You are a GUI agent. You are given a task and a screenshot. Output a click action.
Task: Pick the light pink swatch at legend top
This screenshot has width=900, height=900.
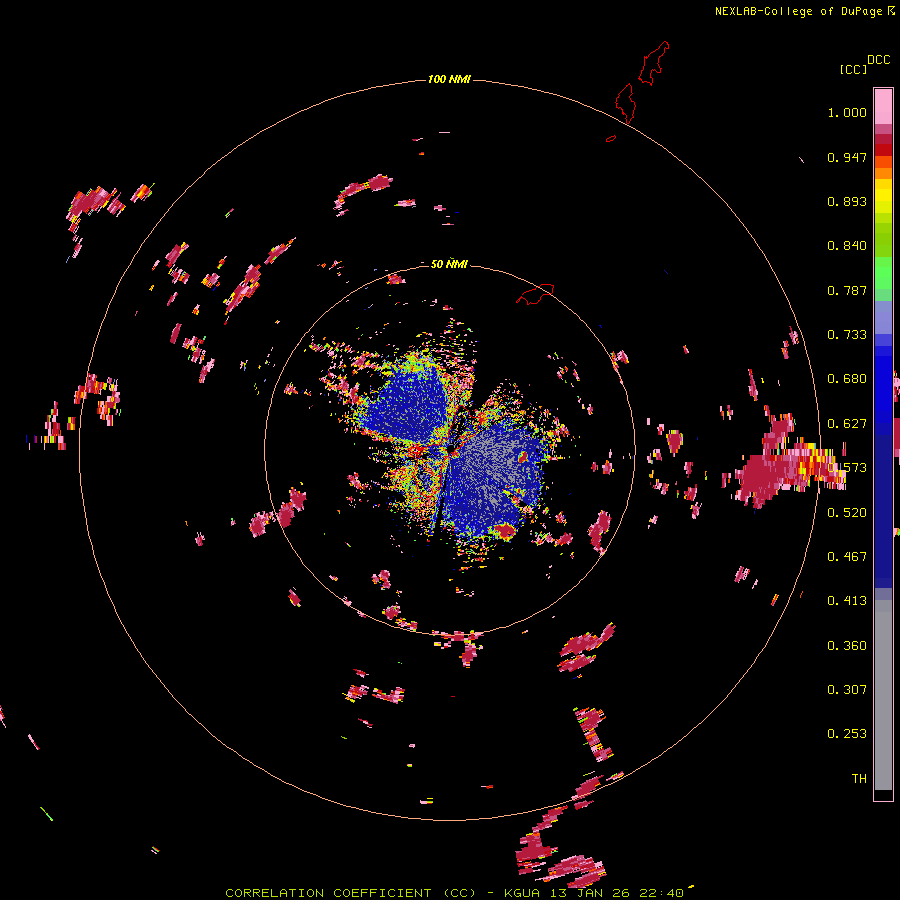tap(883, 106)
